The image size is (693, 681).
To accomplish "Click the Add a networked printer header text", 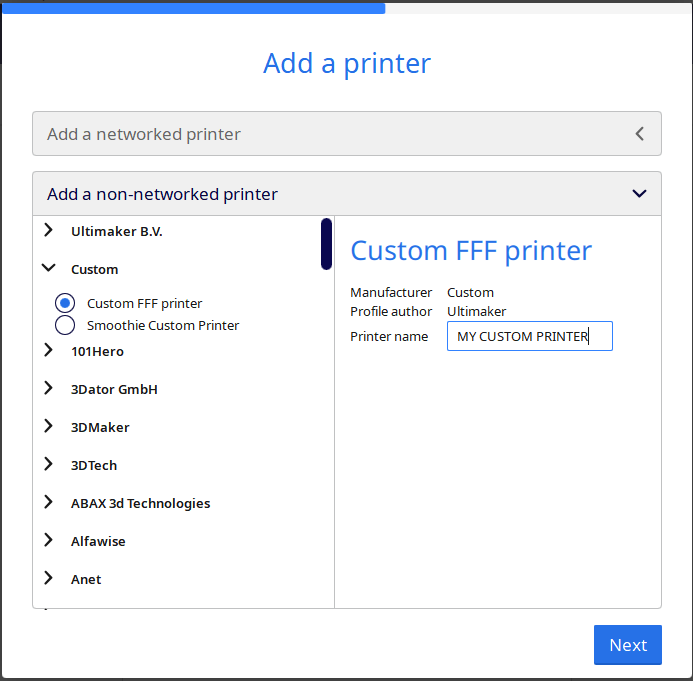I will click(144, 134).
